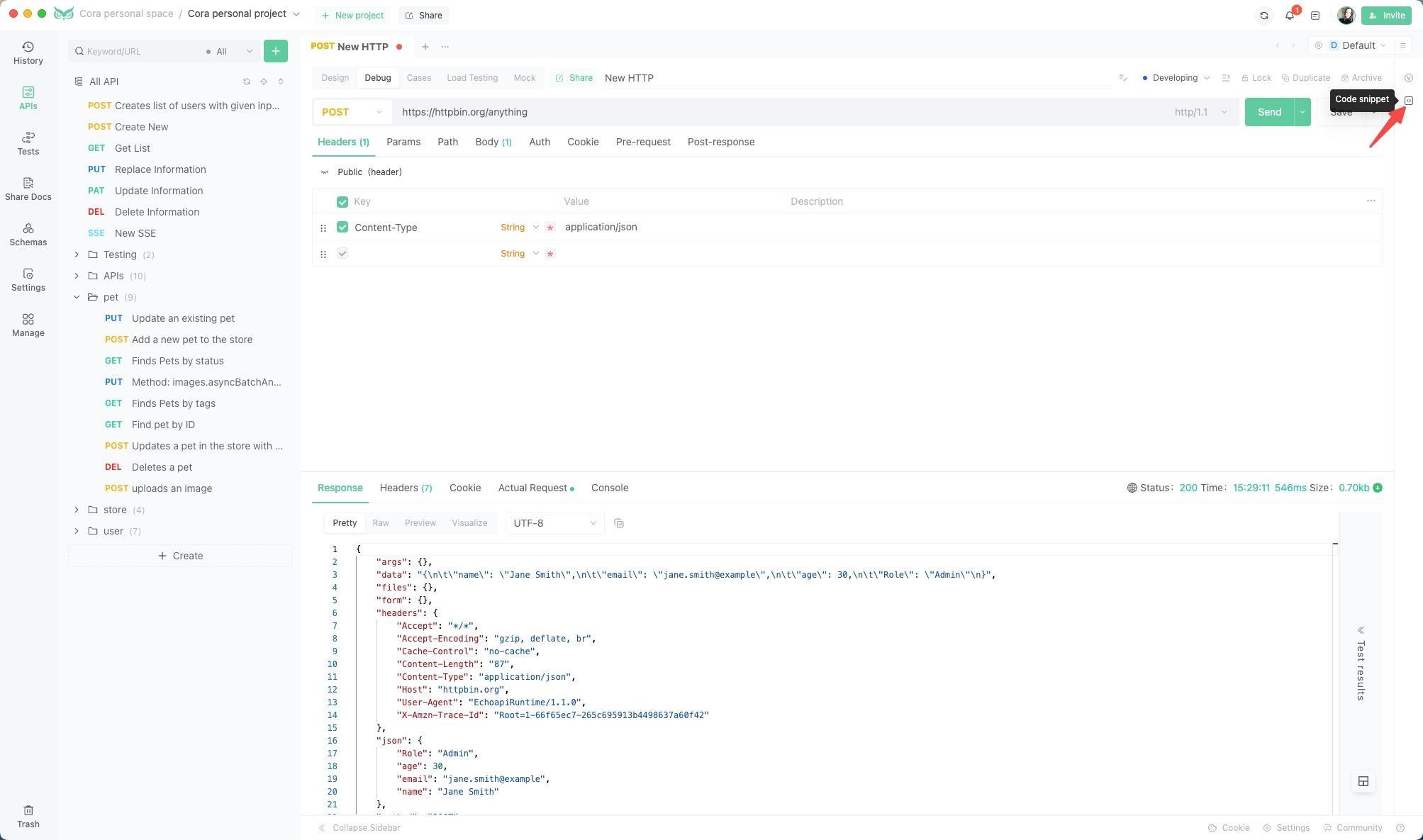Open the Code snippet panel icon
This screenshot has width=1423, height=840.
tap(1409, 101)
